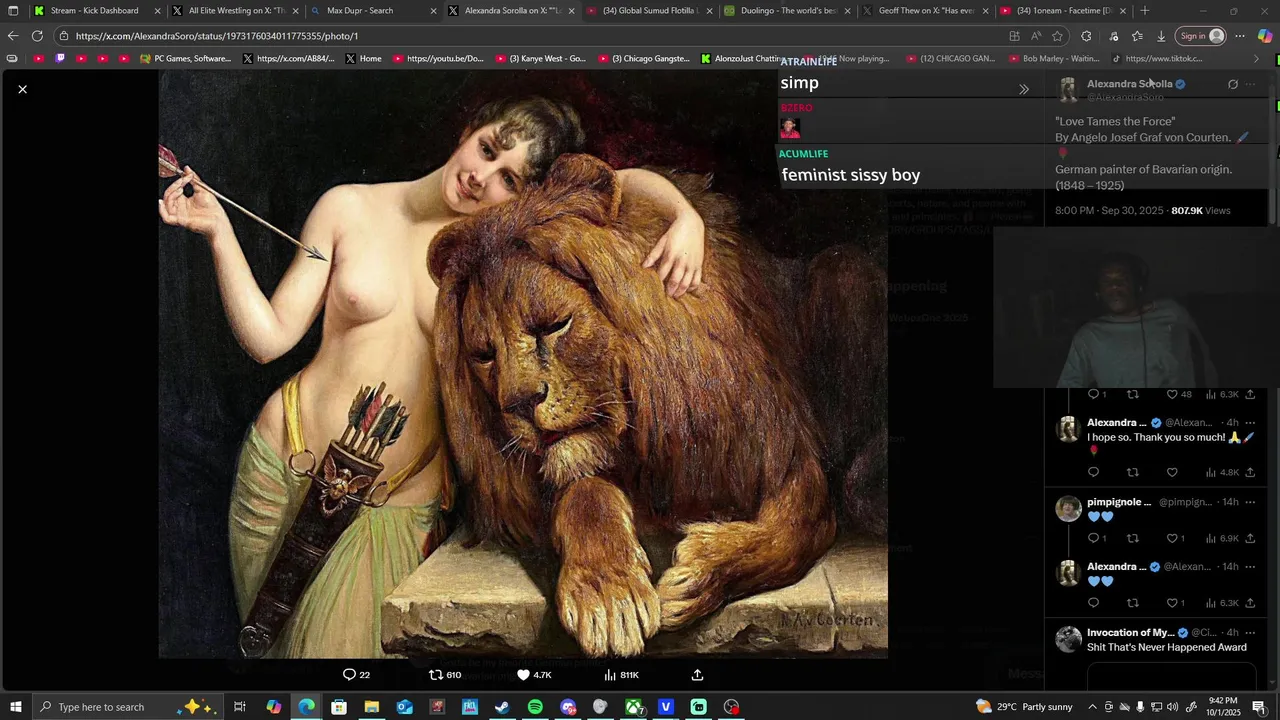Image resolution: width=1280 pixels, height=720 pixels.
Task: Like the 'I hope so. Thank you' reply
Action: [1172, 472]
